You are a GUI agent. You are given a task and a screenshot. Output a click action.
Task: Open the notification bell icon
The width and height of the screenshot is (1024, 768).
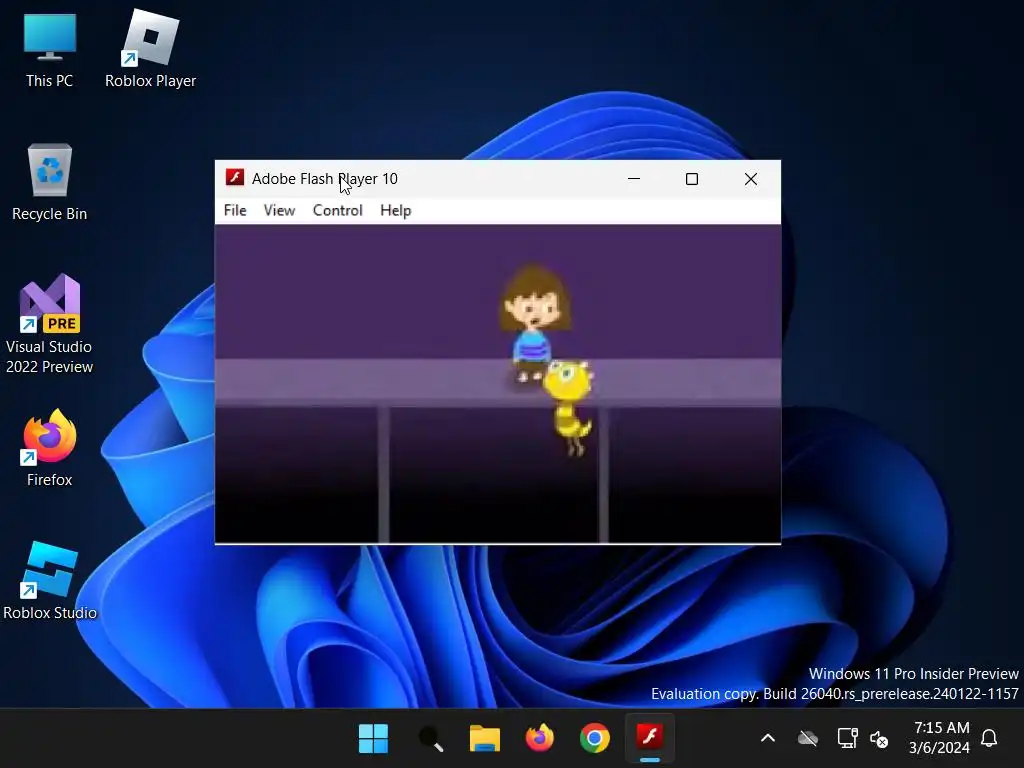989,738
